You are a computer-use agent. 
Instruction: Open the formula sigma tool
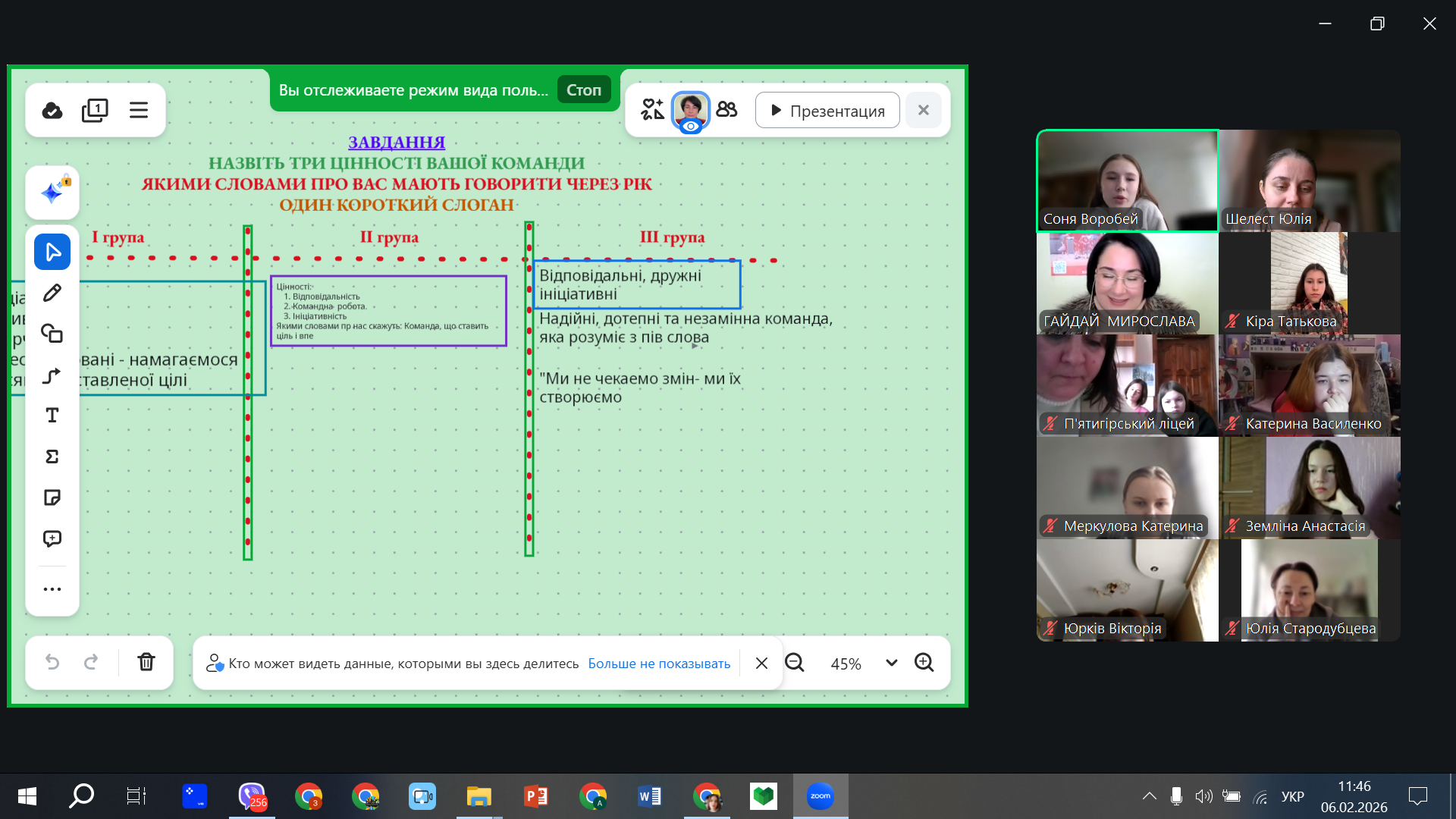tap(52, 457)
